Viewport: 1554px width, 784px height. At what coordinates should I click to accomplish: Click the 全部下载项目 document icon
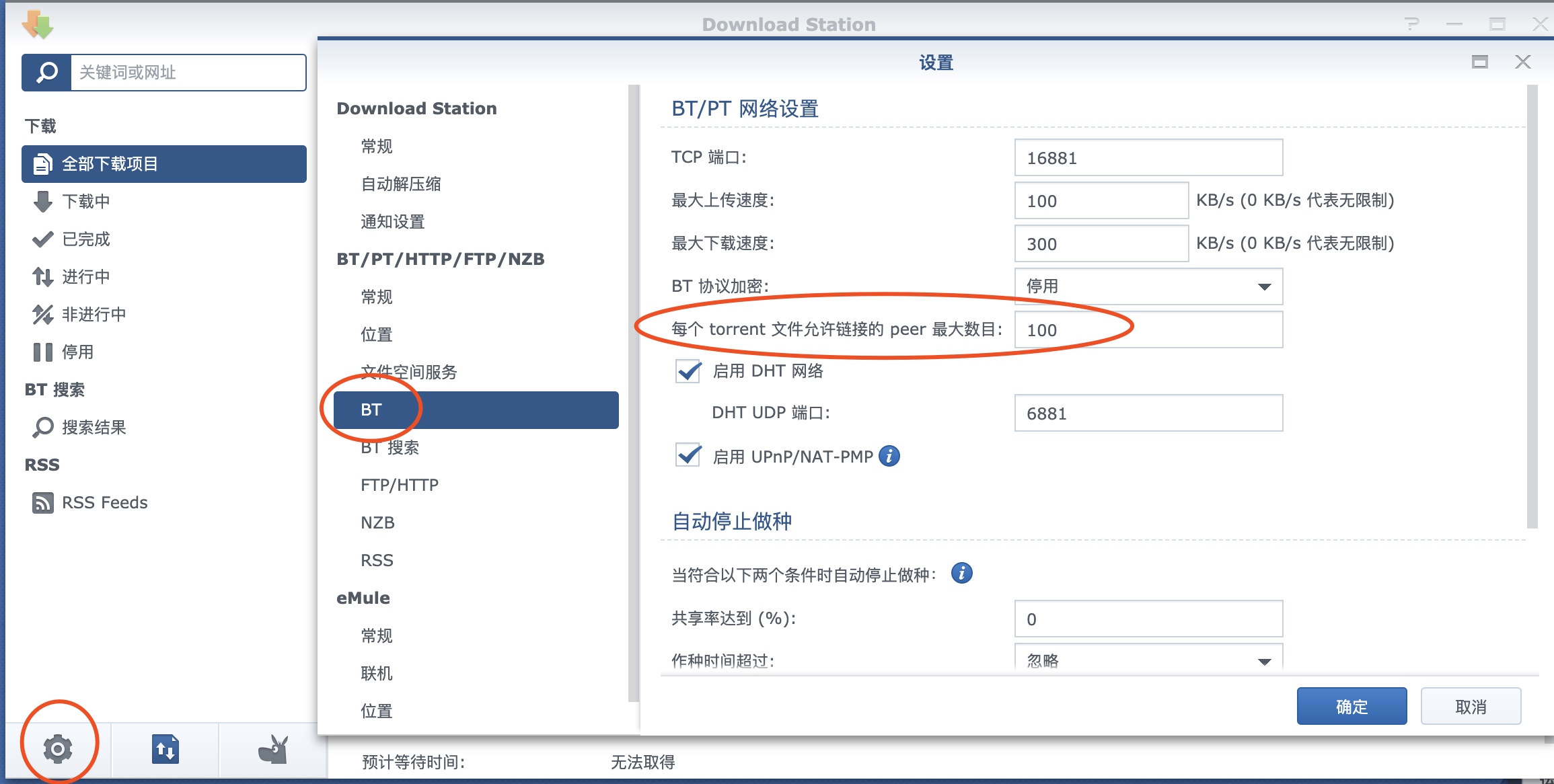point(43,163)
